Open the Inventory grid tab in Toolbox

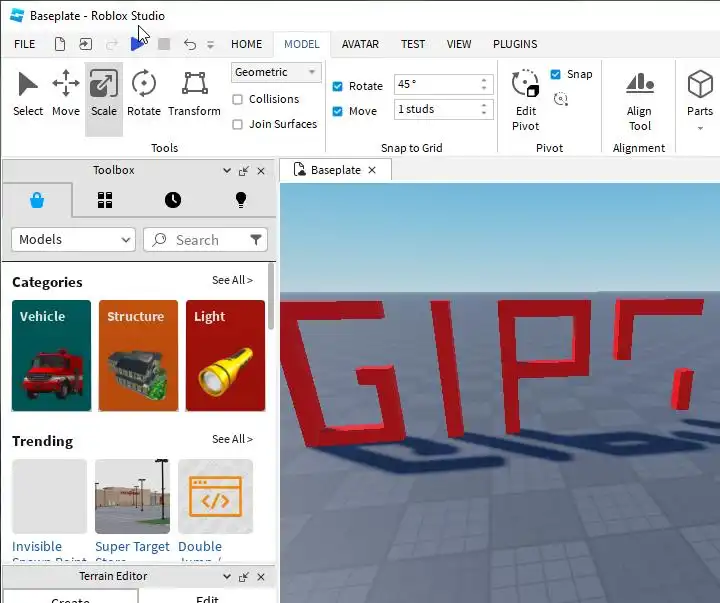point(105,200)
